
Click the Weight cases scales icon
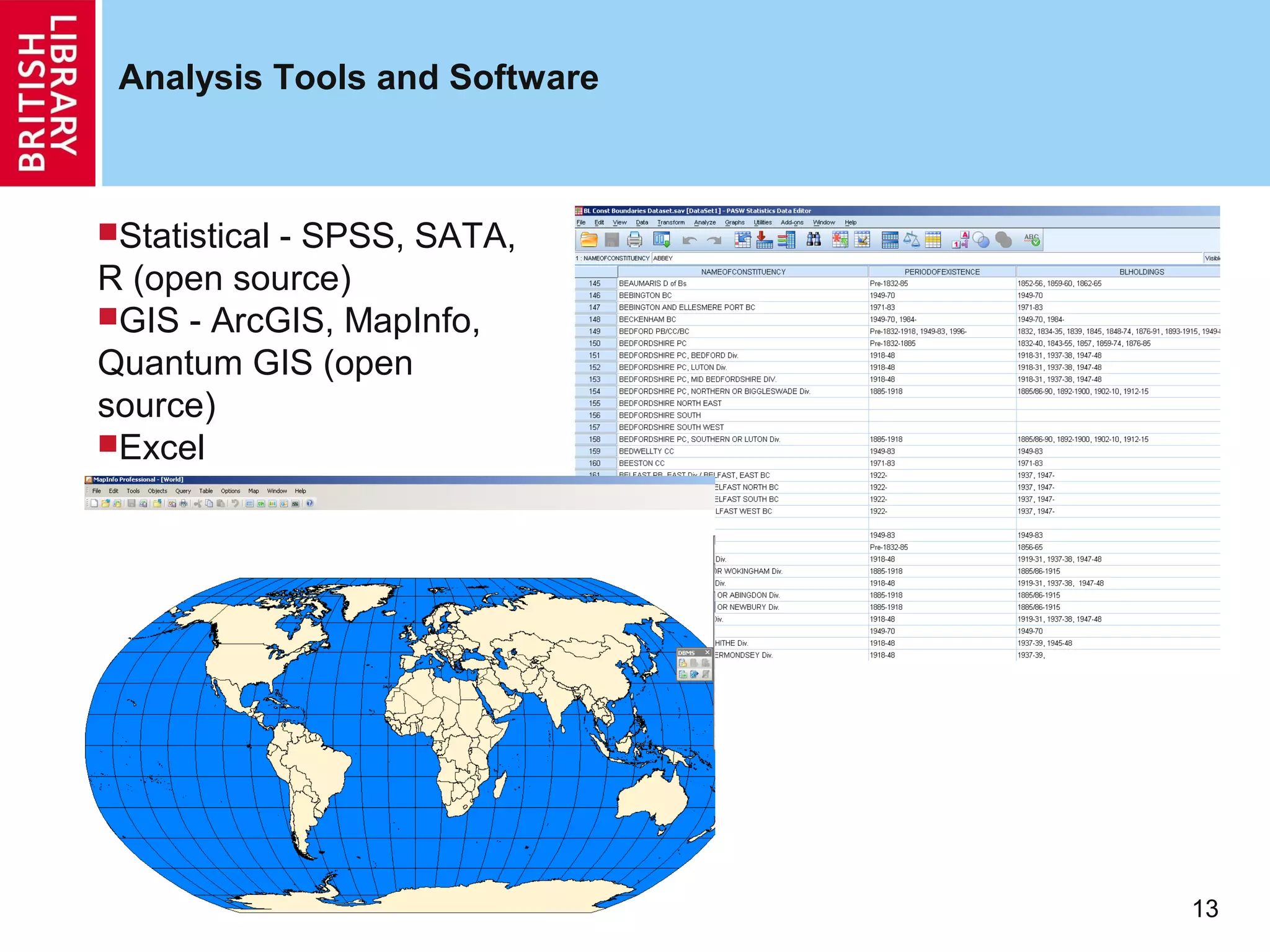(x=912, y=240)
